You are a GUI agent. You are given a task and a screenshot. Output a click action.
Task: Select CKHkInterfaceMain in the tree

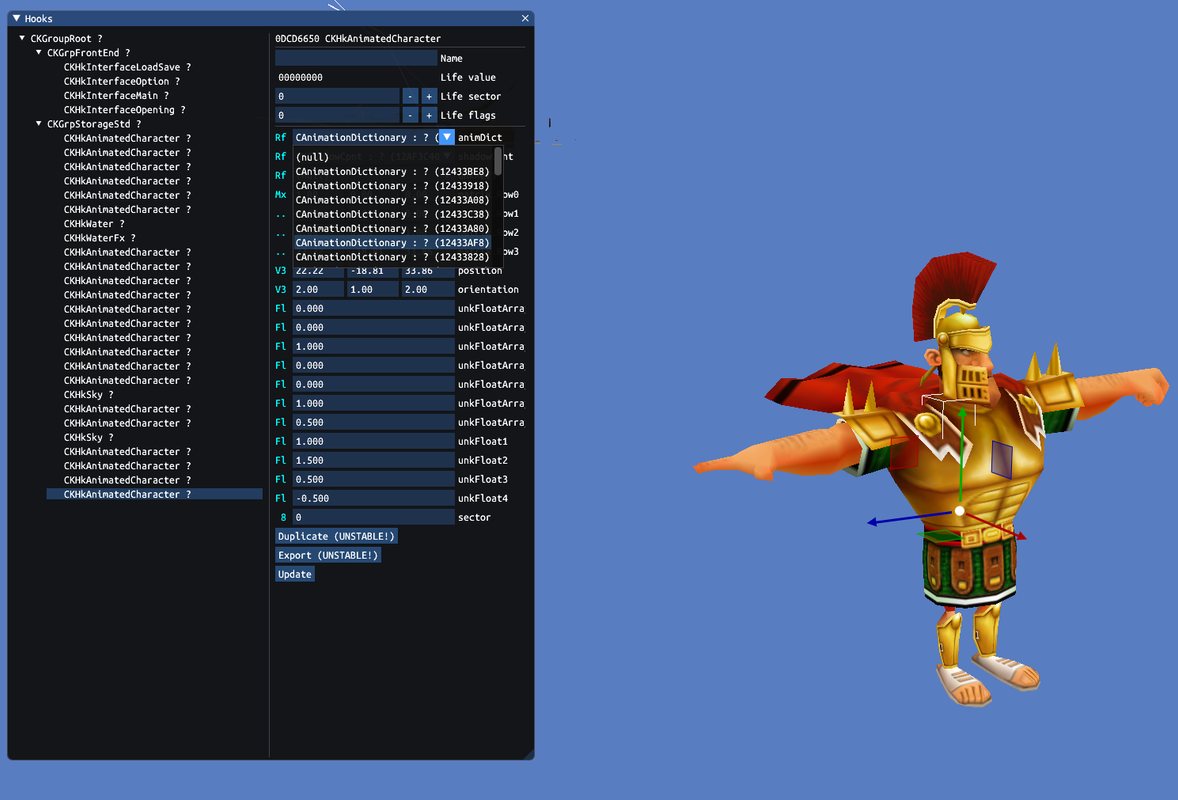click(116, 95)
